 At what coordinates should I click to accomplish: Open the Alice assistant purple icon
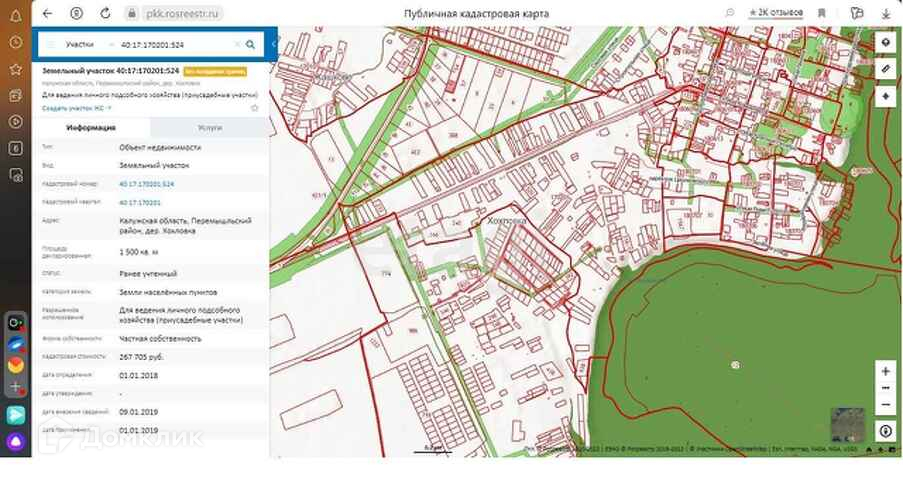16,443
